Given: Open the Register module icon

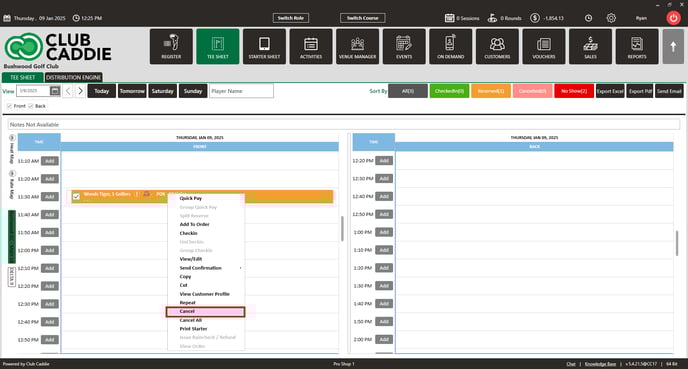Looking at the screenshot, I should click(171, 47).
